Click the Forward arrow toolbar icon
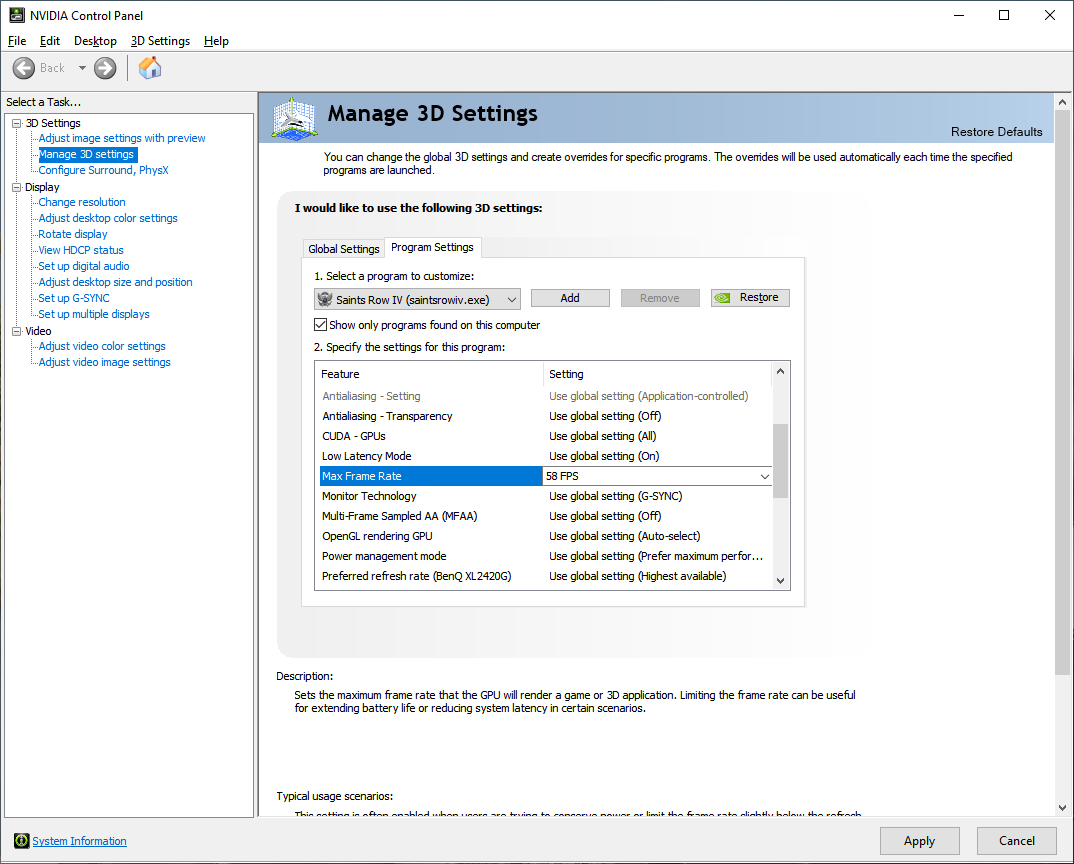The height and width of the screenshot is (864, 1074). tap(105, 68)
